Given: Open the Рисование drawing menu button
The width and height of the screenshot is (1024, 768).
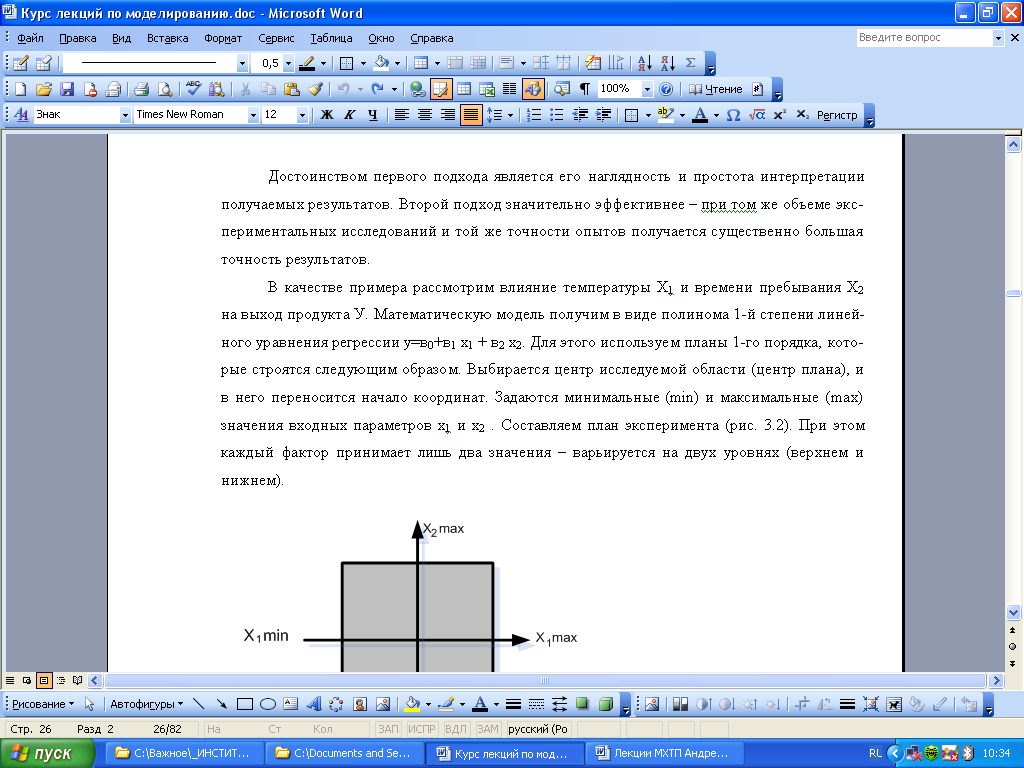Looking at the screenshot, I should coord(43,704).
